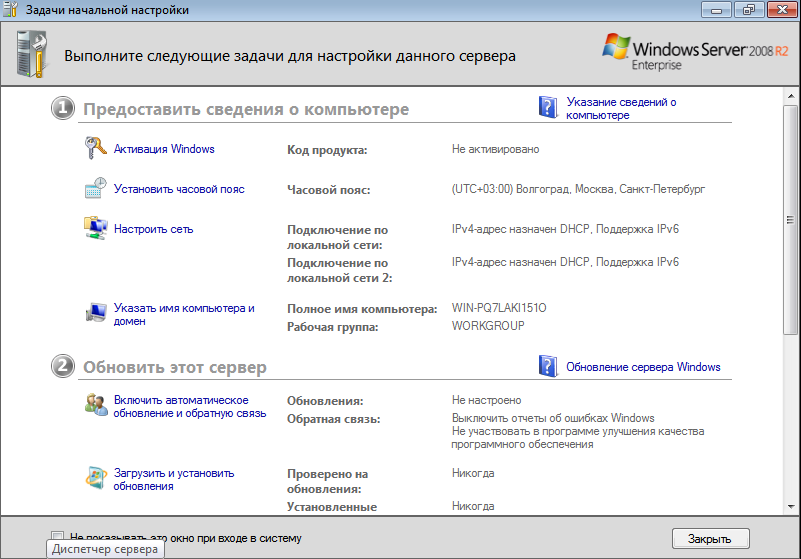Click the scrollbar down arrow
The height and width of the screenshot is (559, 801).
click(x=791, y=506)
